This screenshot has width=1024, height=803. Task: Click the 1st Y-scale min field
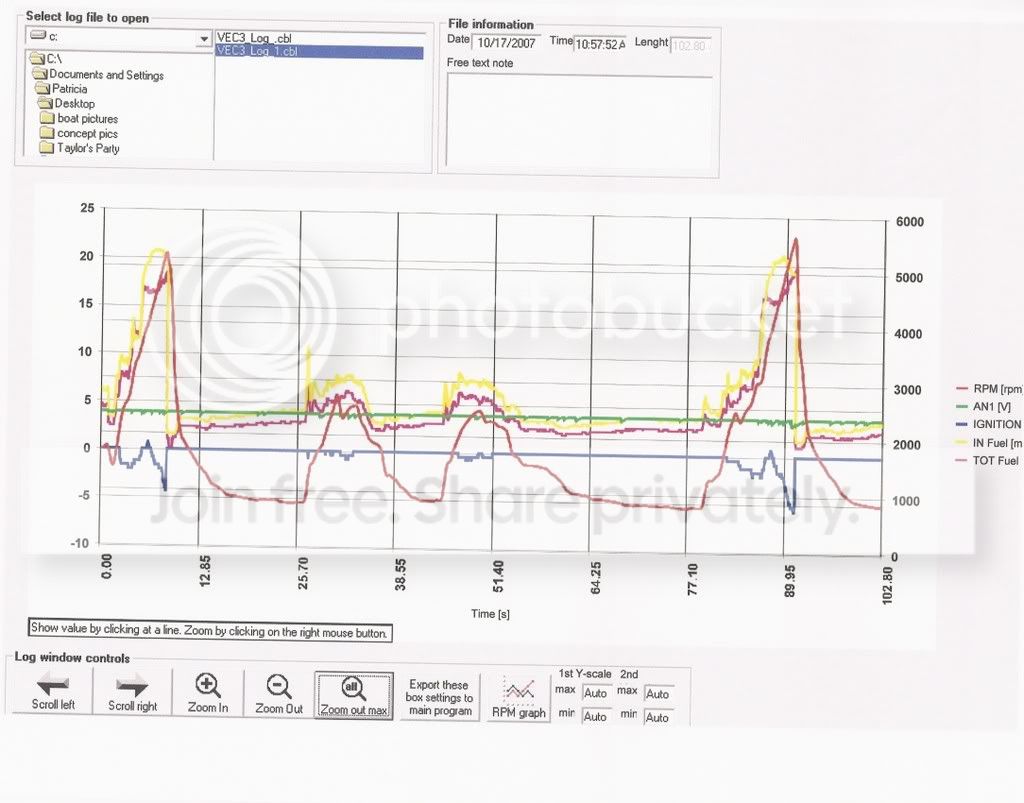coord(596,717)
